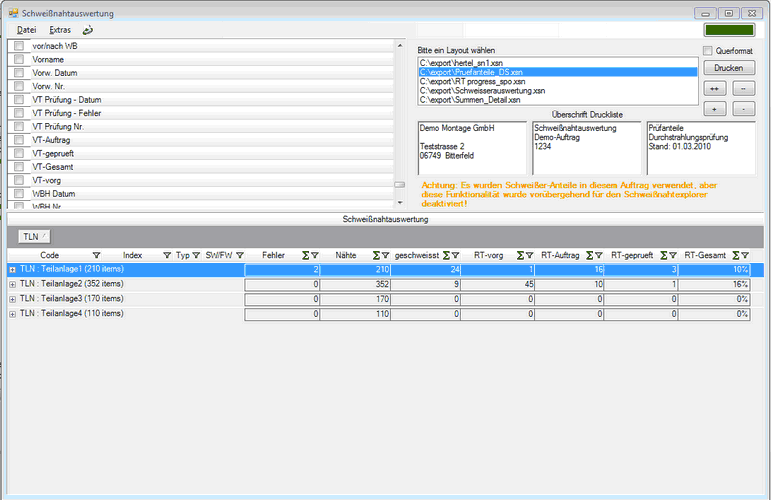Expand the TLN Teilanlage1 group row

(12, 270)
